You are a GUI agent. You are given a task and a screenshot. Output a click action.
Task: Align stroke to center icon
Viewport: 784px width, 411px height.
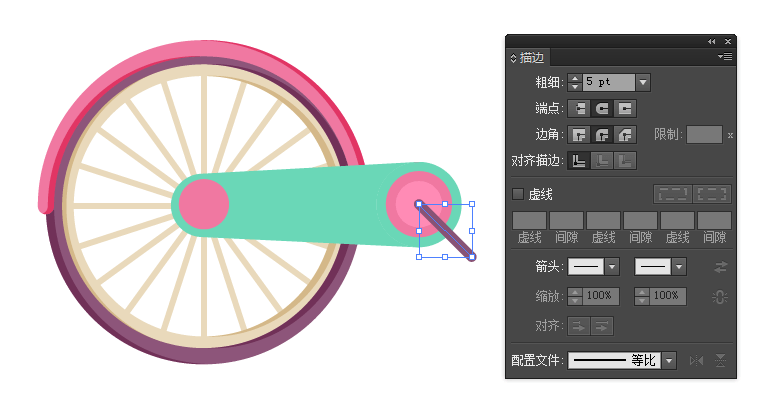579,160
